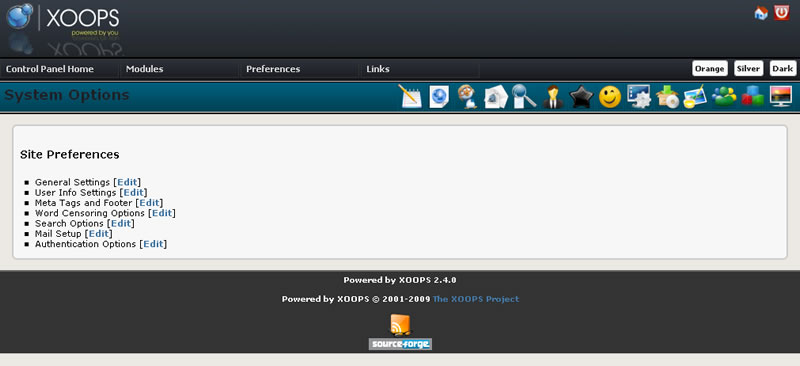Open the black star icon
Image resolution: width=800 pixels, height=366 pixels.
tap(581, 96)
